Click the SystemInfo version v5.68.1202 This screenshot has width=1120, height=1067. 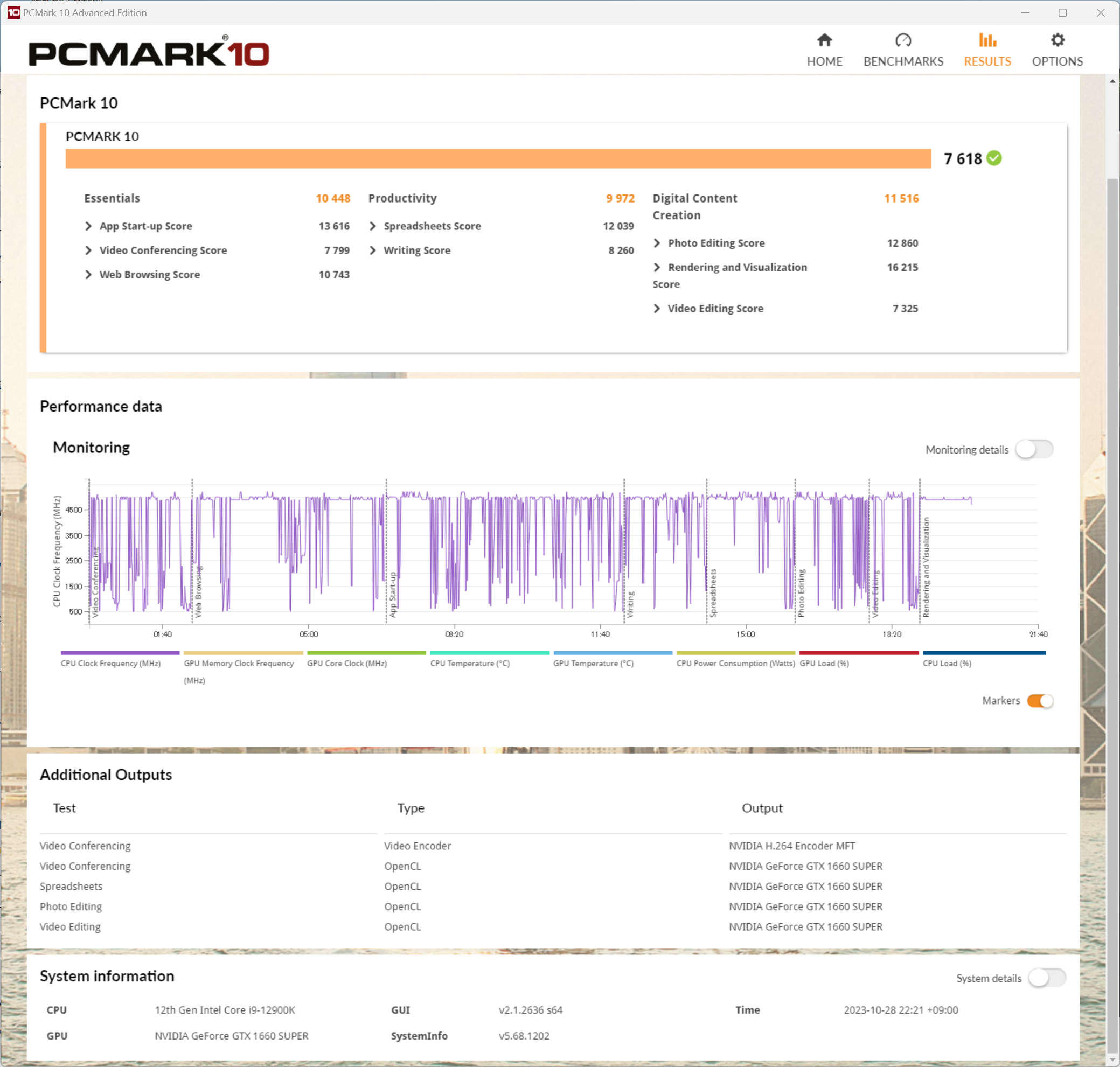tap(524, 1036)
